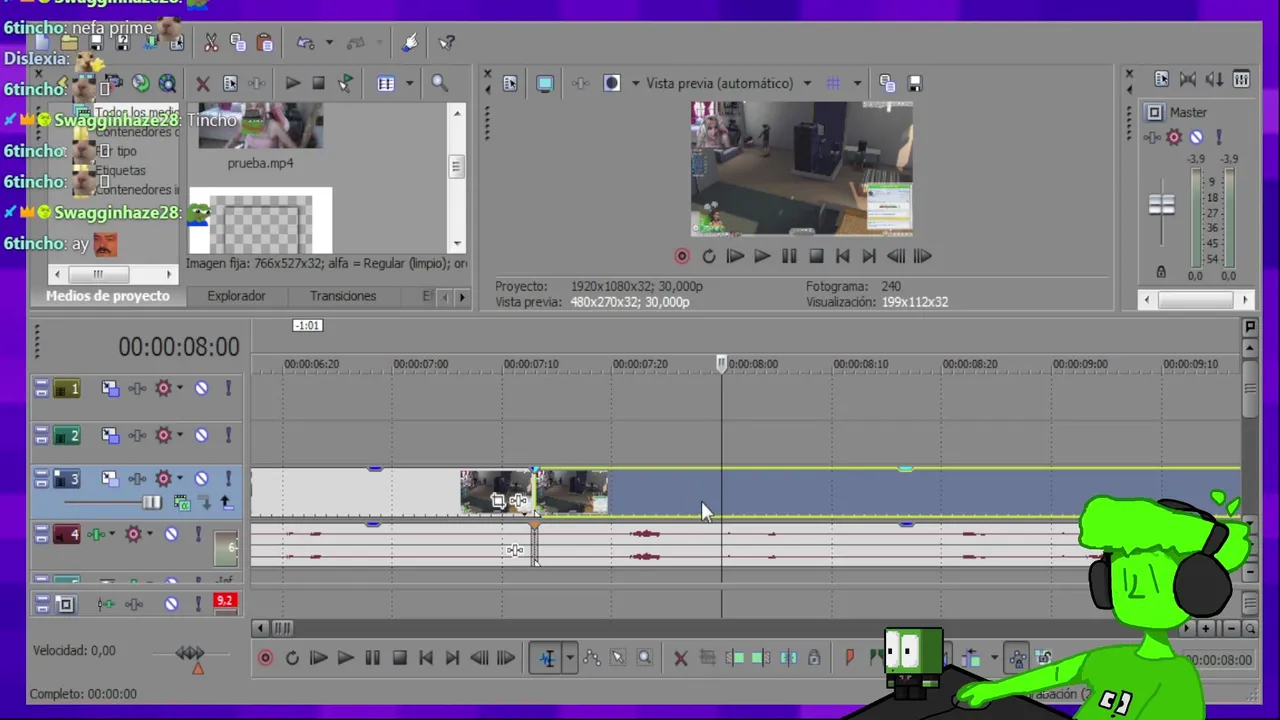Viewport: 1280px width, 720px height.
Task: Minimize track 2 with its handle icon
Action: coord(41,435)
